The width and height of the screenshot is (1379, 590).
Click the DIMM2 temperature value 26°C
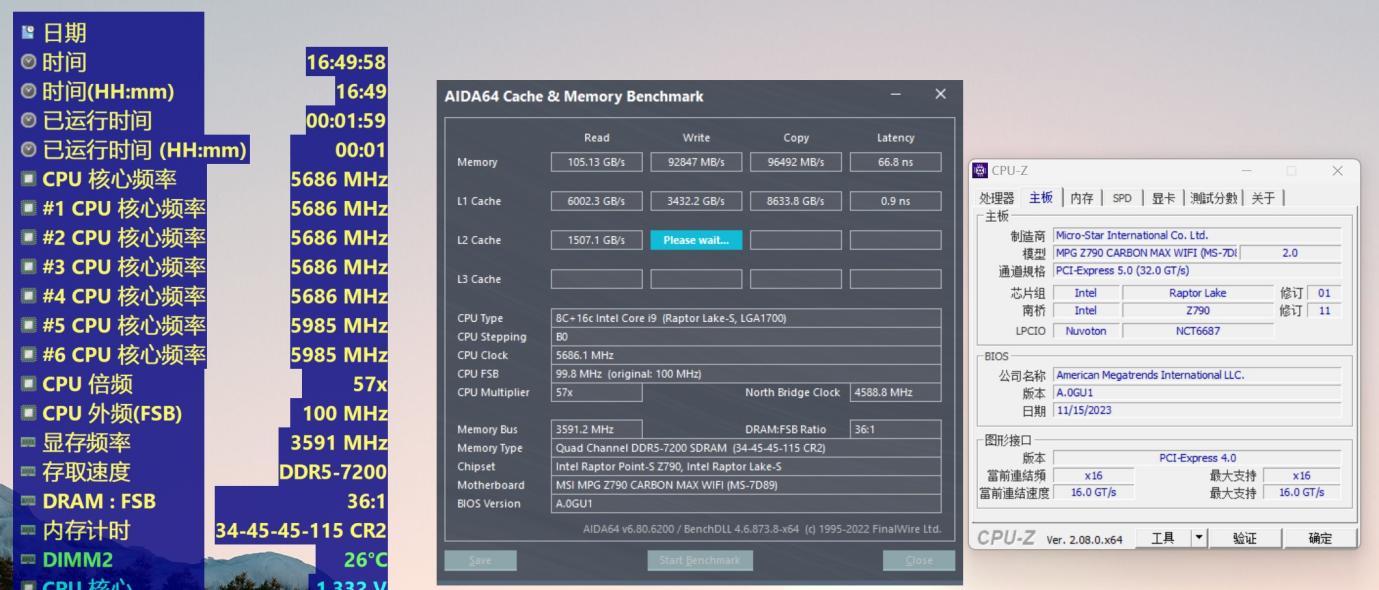pyautogui.click(x=365, y=559)
